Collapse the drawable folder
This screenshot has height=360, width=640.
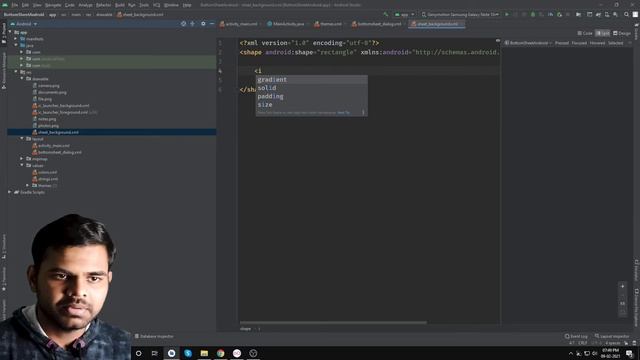(22, 78)
